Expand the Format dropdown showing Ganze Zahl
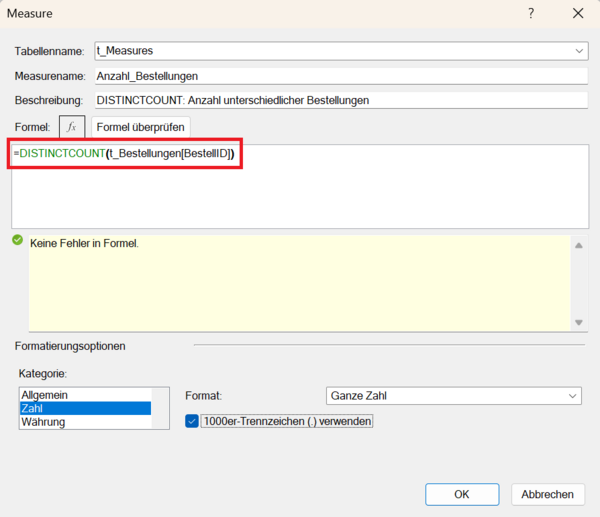The height and width of the screenshot is (517, 600). coord(572,396)
